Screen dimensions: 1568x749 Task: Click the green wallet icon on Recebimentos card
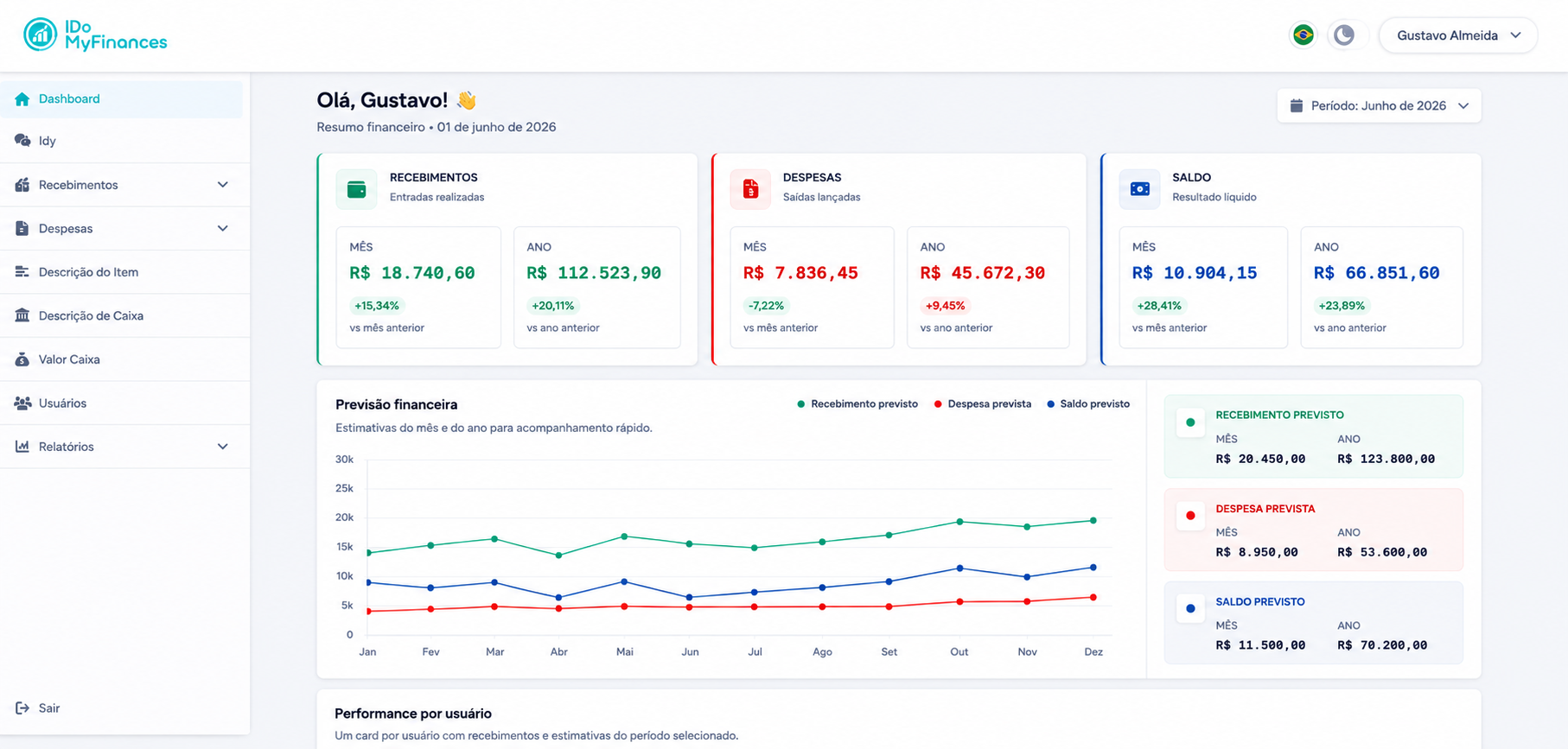click(356, 189)
